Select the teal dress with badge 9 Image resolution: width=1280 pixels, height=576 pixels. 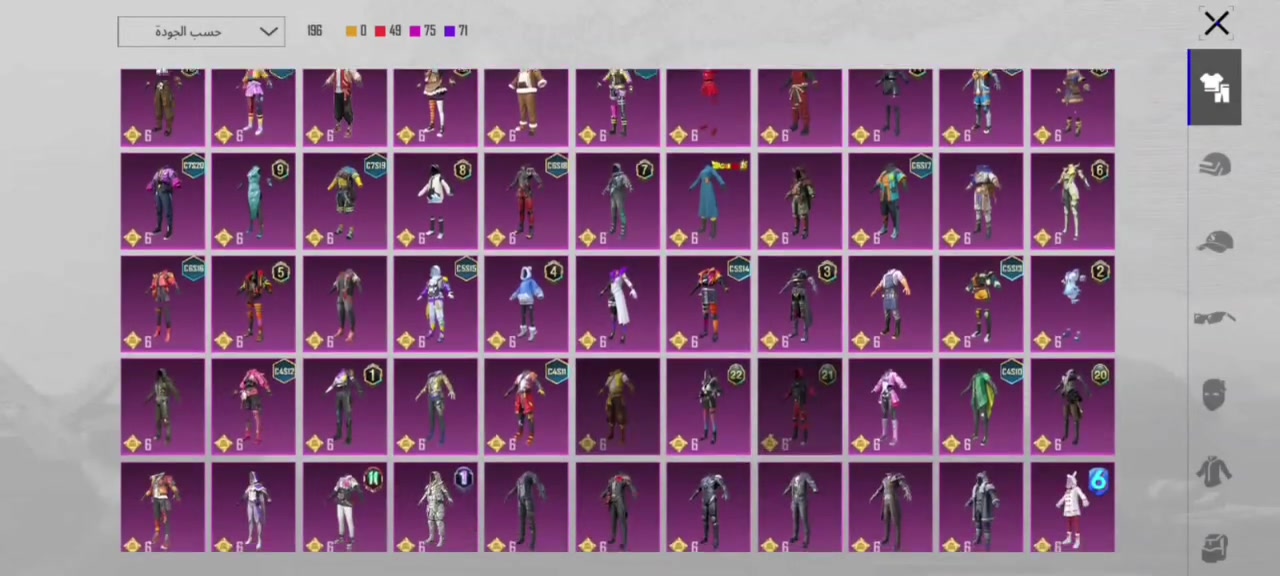pyautogui.click(x=254, y=201)
